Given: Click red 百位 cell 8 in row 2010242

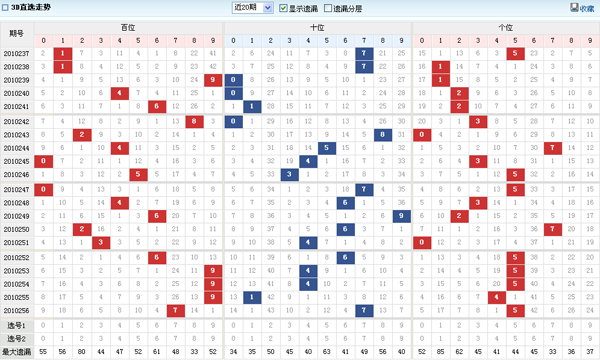Looking at the screenshot, I should click(194, 121).
